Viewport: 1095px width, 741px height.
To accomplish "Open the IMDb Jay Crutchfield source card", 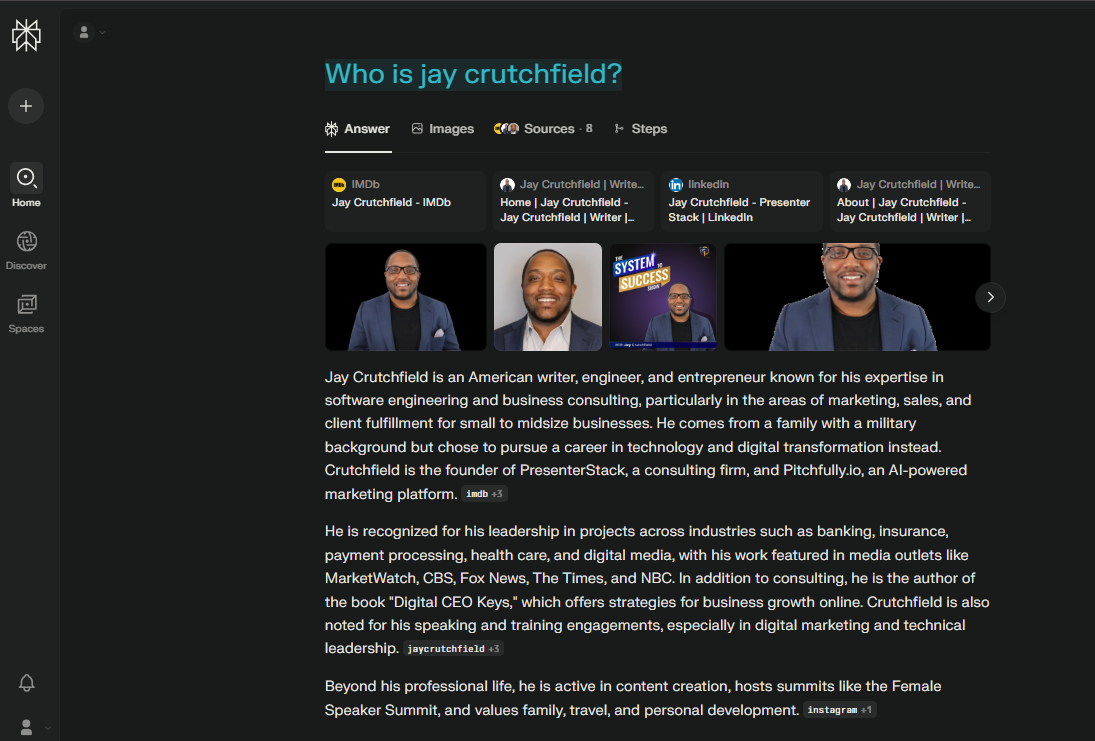I will click(x=405, y=201).
